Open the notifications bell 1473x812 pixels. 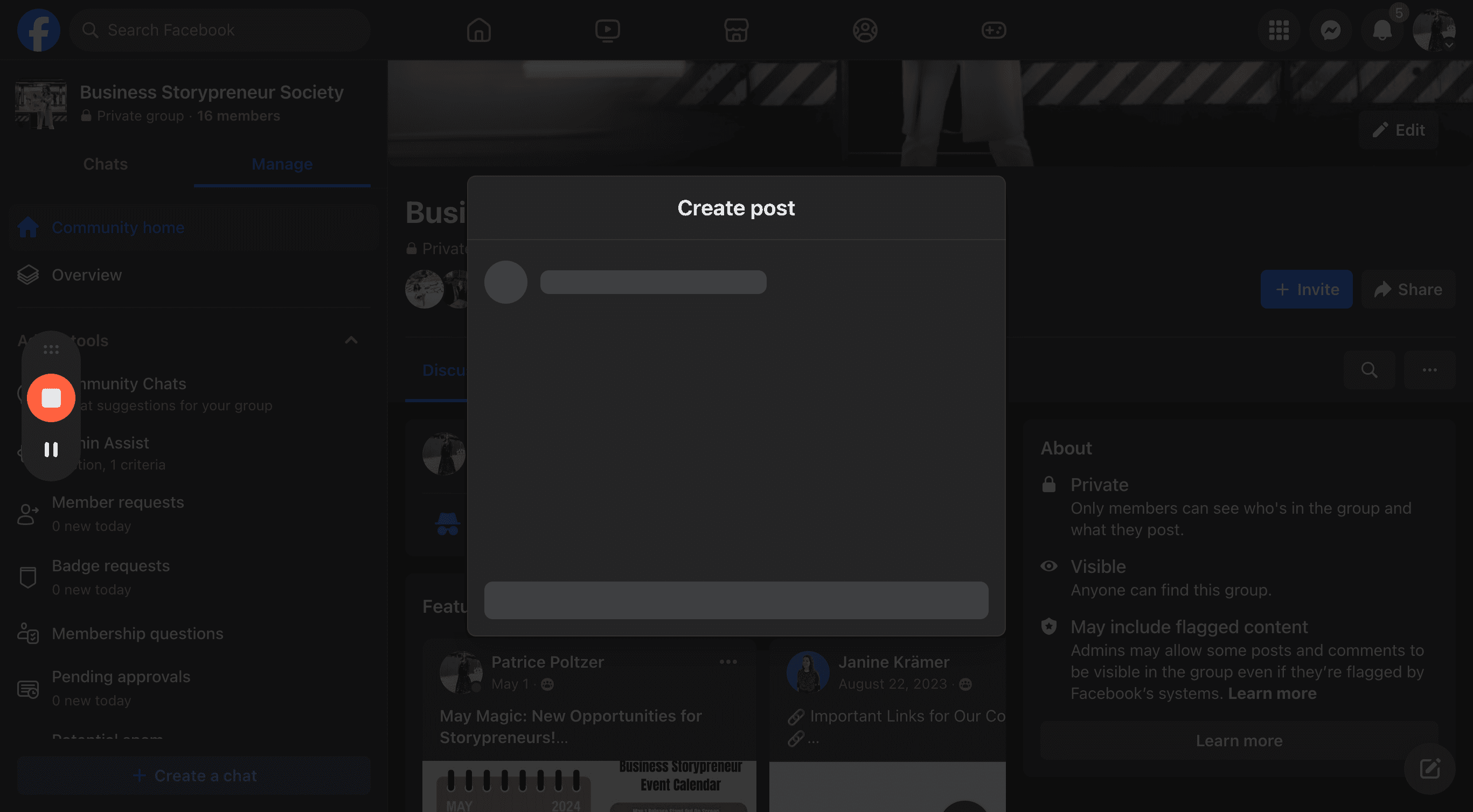pos(1381,30)
